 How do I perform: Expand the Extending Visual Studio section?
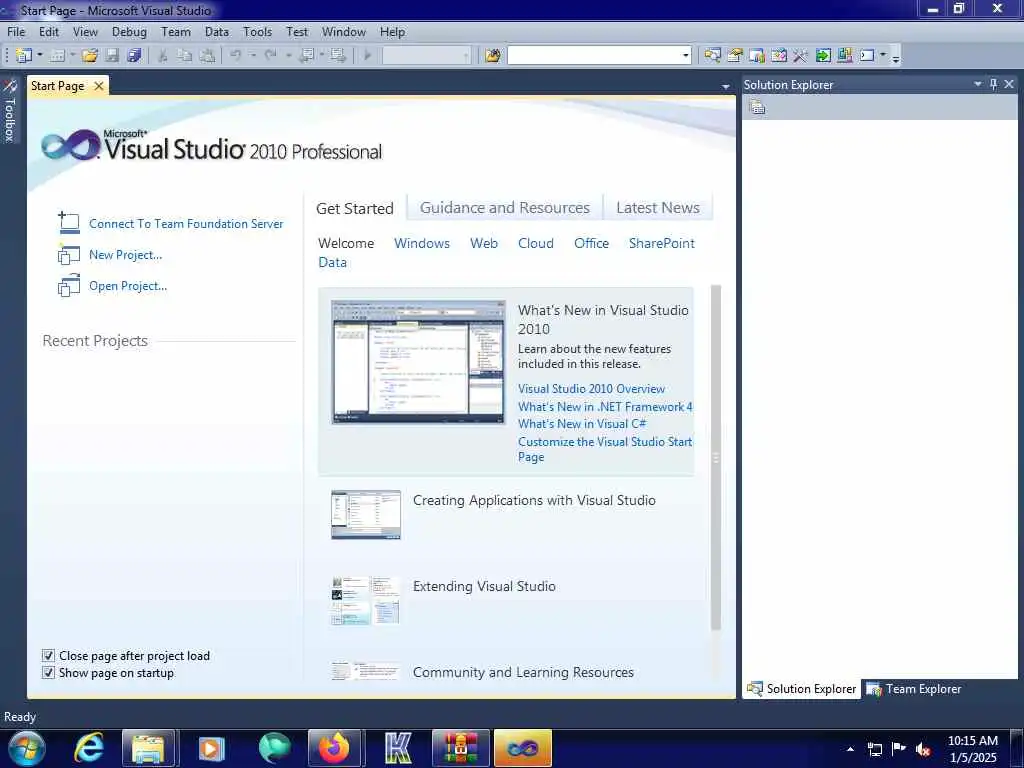pos(484,586)
